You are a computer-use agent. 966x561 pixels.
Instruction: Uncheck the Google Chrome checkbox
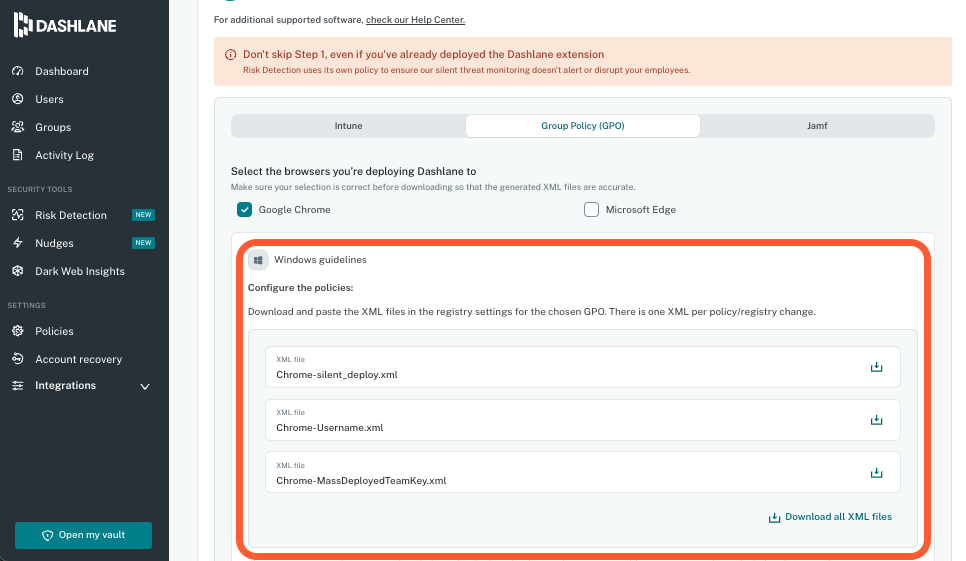point(244,210)
